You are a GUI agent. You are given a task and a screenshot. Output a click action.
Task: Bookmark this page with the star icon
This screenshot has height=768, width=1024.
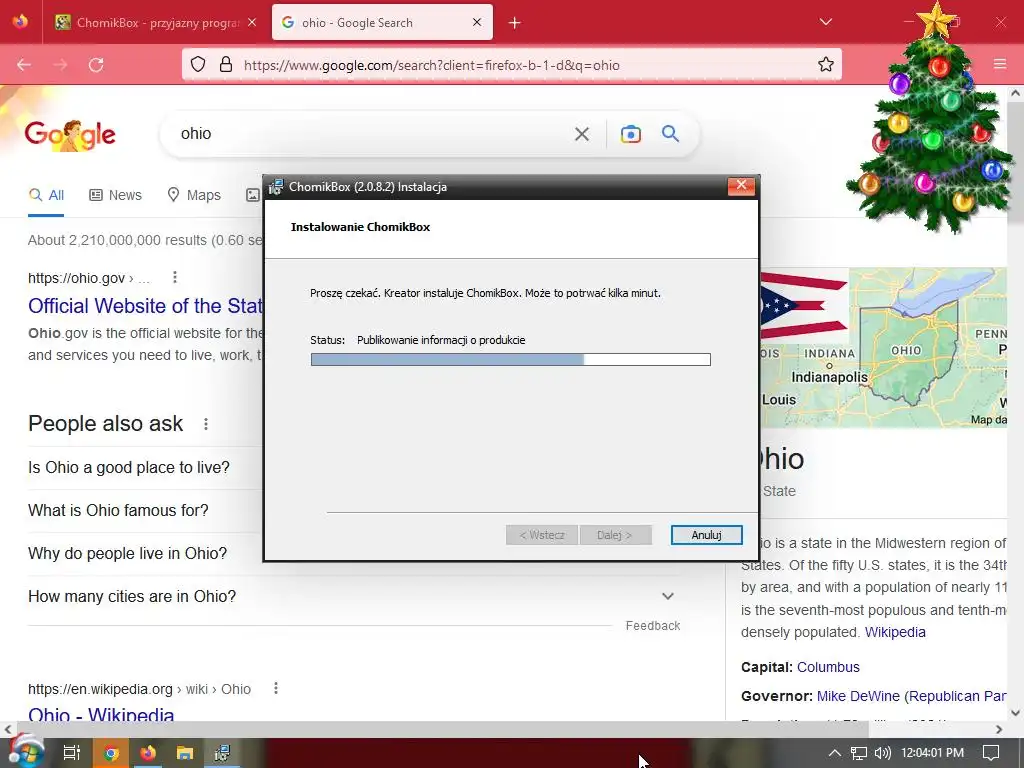pos(825,65)
